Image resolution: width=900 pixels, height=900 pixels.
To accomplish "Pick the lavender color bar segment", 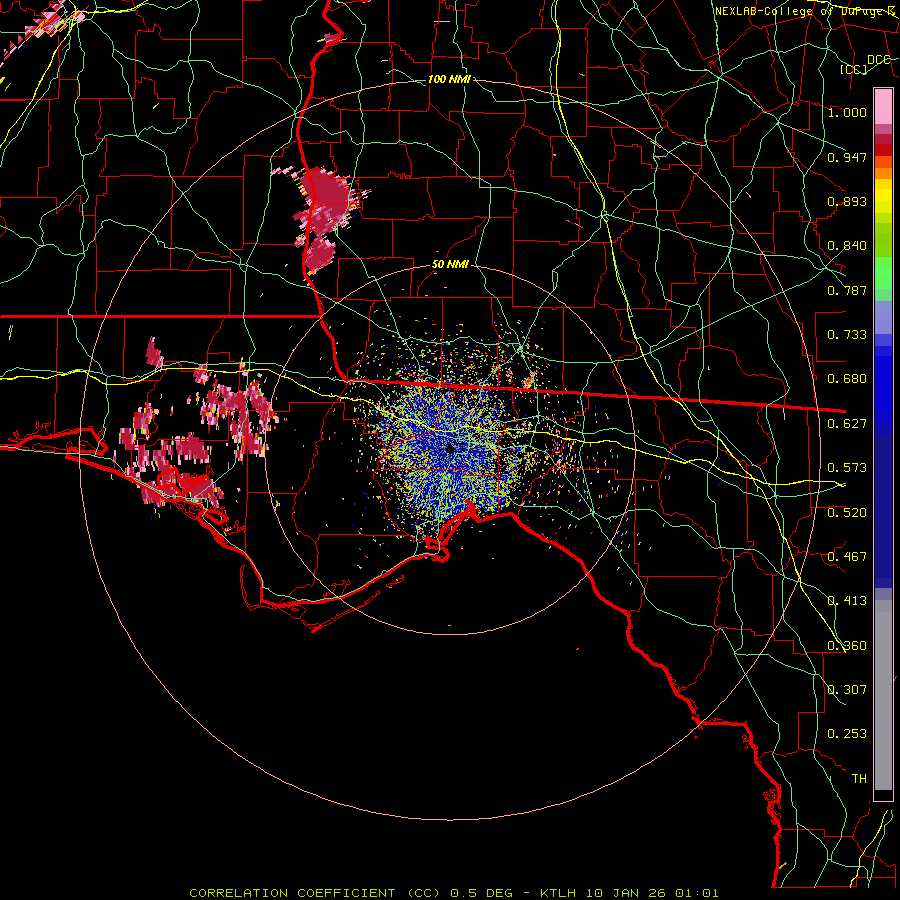I will [x=883, y=319].
